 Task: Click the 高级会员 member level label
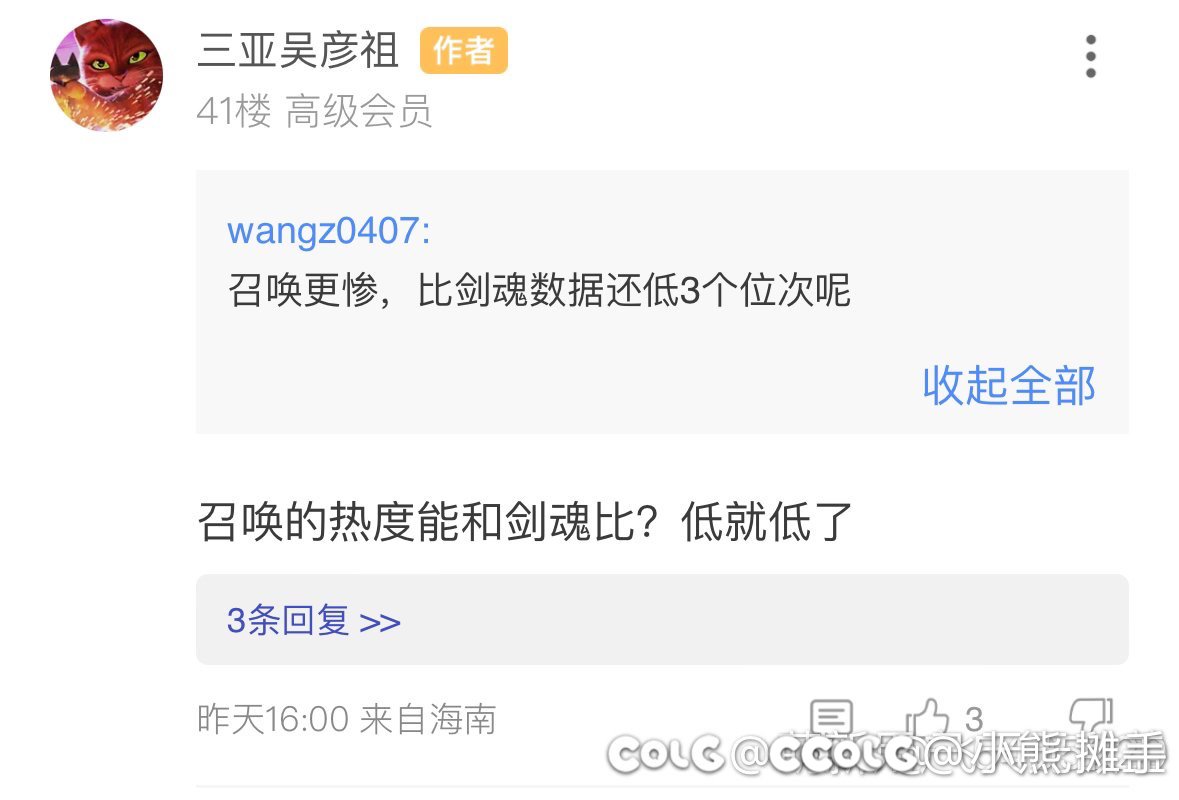(x=359, y=111)
